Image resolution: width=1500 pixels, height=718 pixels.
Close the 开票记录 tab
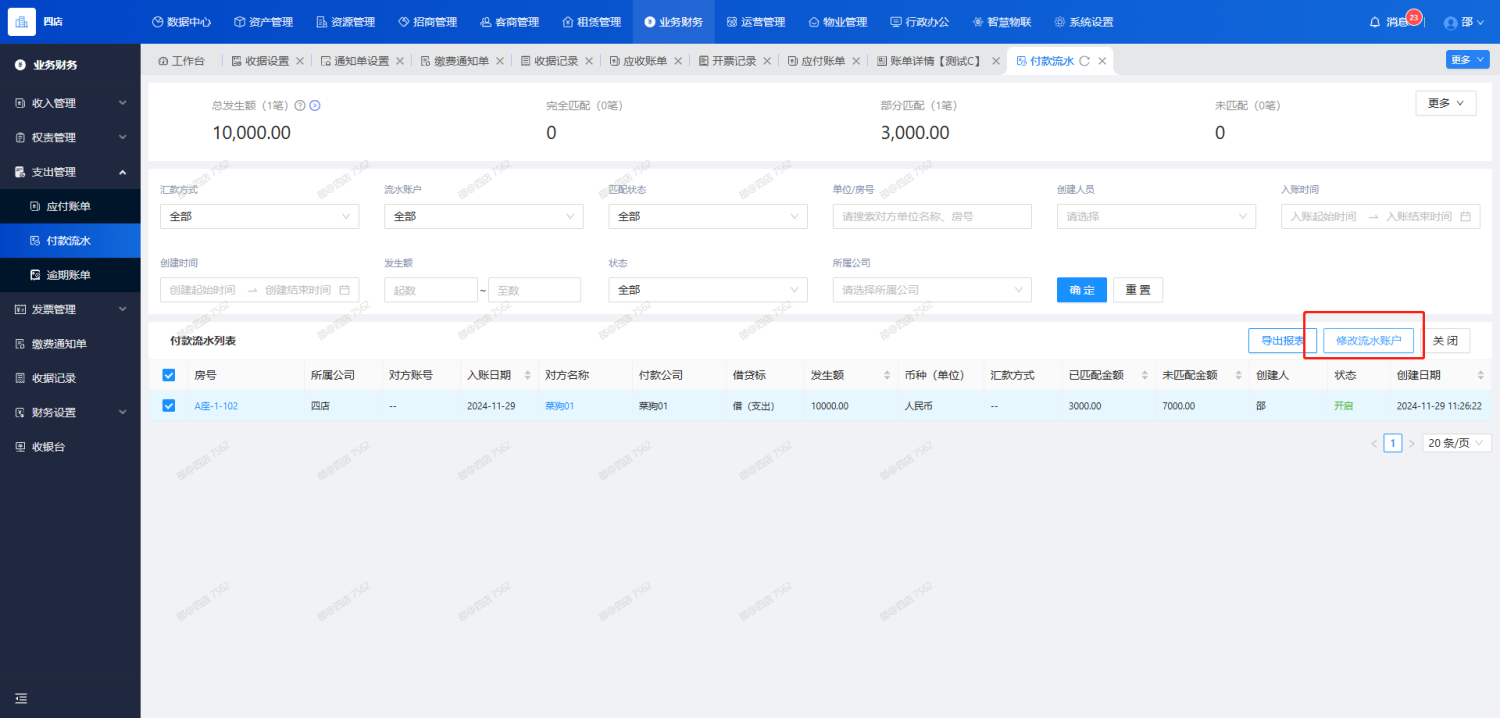click(767, 61)
